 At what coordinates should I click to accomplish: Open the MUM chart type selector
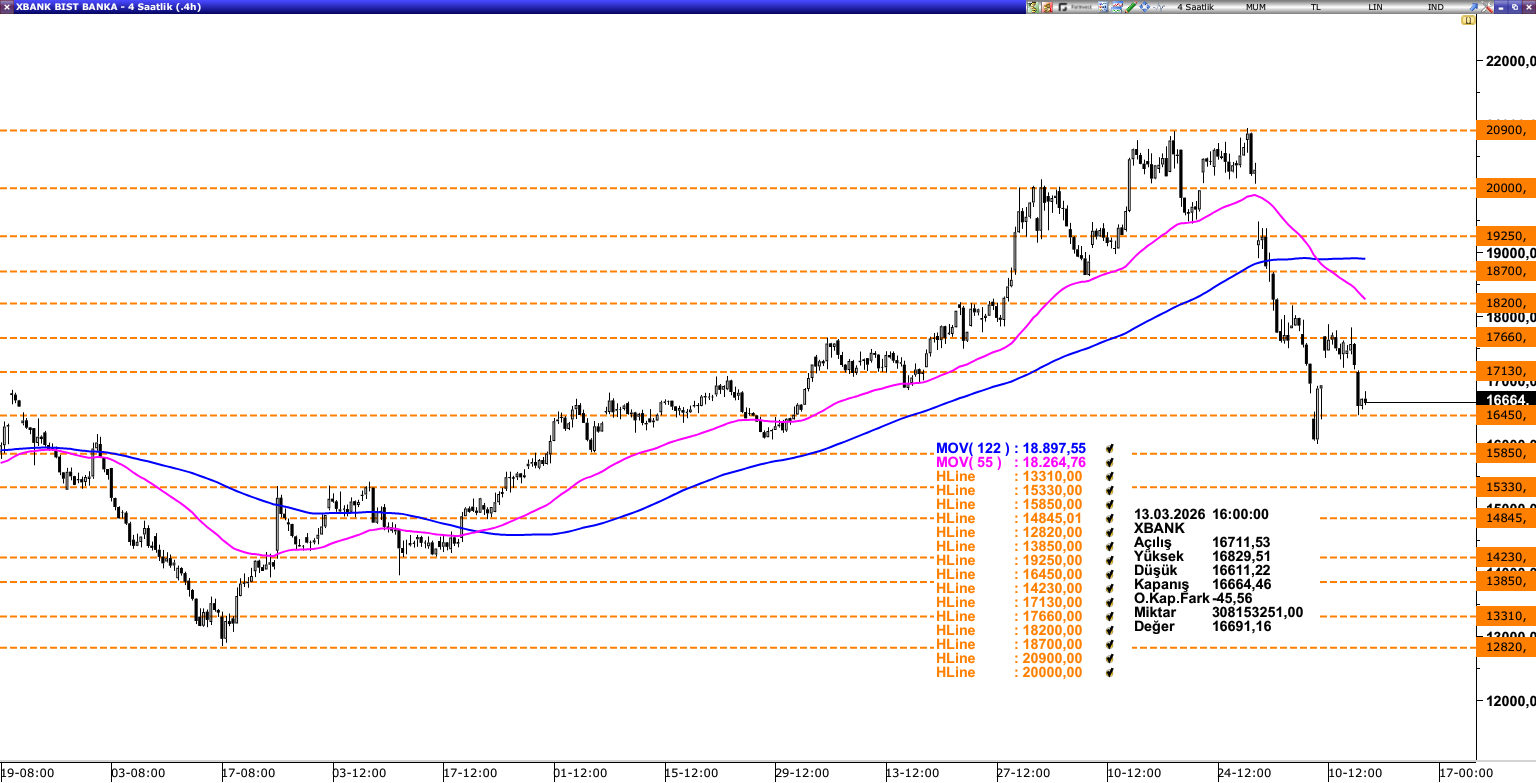(1255, 7)
